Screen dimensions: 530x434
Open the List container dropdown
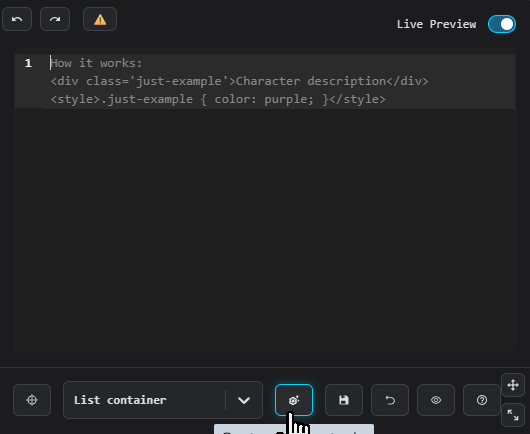click(x=163, y=400)
